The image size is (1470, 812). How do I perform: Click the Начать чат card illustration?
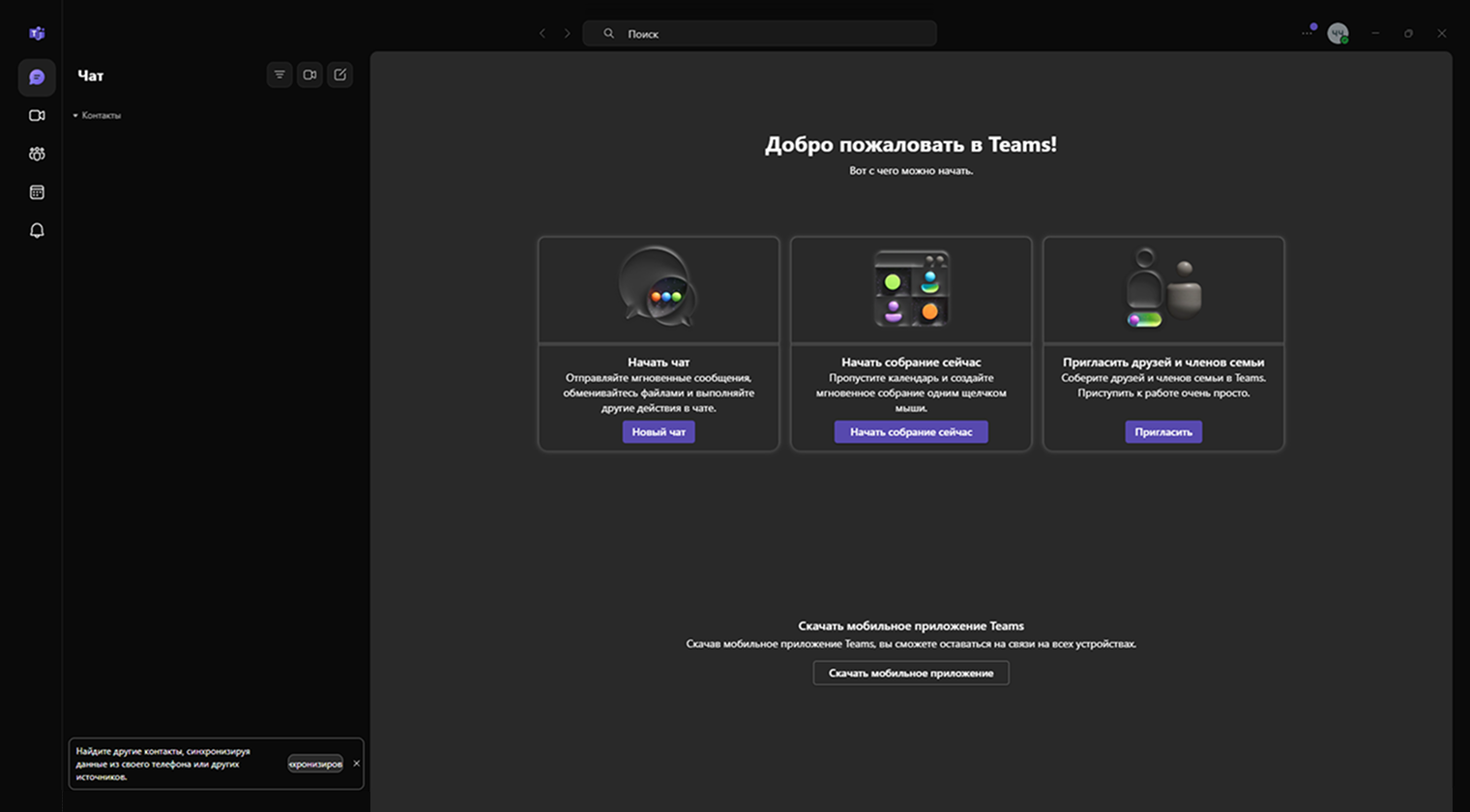659,288
